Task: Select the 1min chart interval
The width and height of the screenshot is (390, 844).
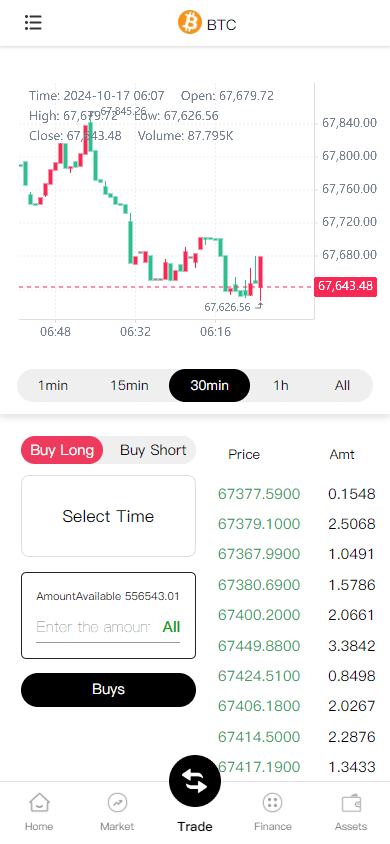Action: [53, 385]
